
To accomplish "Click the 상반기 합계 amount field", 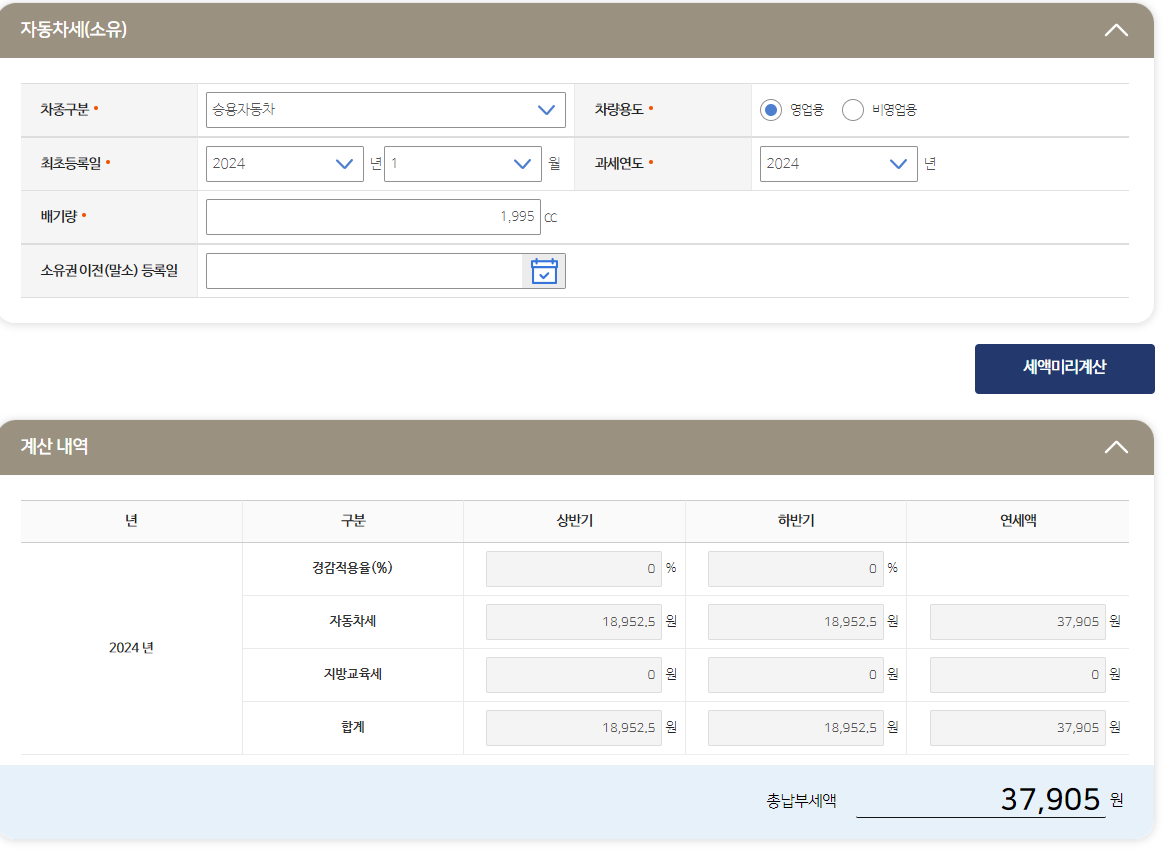I will [x=574, y=727].
